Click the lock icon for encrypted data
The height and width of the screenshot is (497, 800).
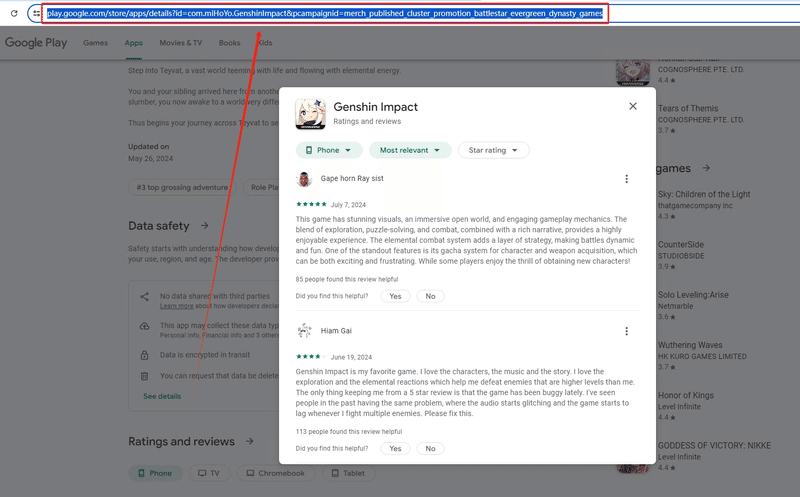[x=144, y=355]
